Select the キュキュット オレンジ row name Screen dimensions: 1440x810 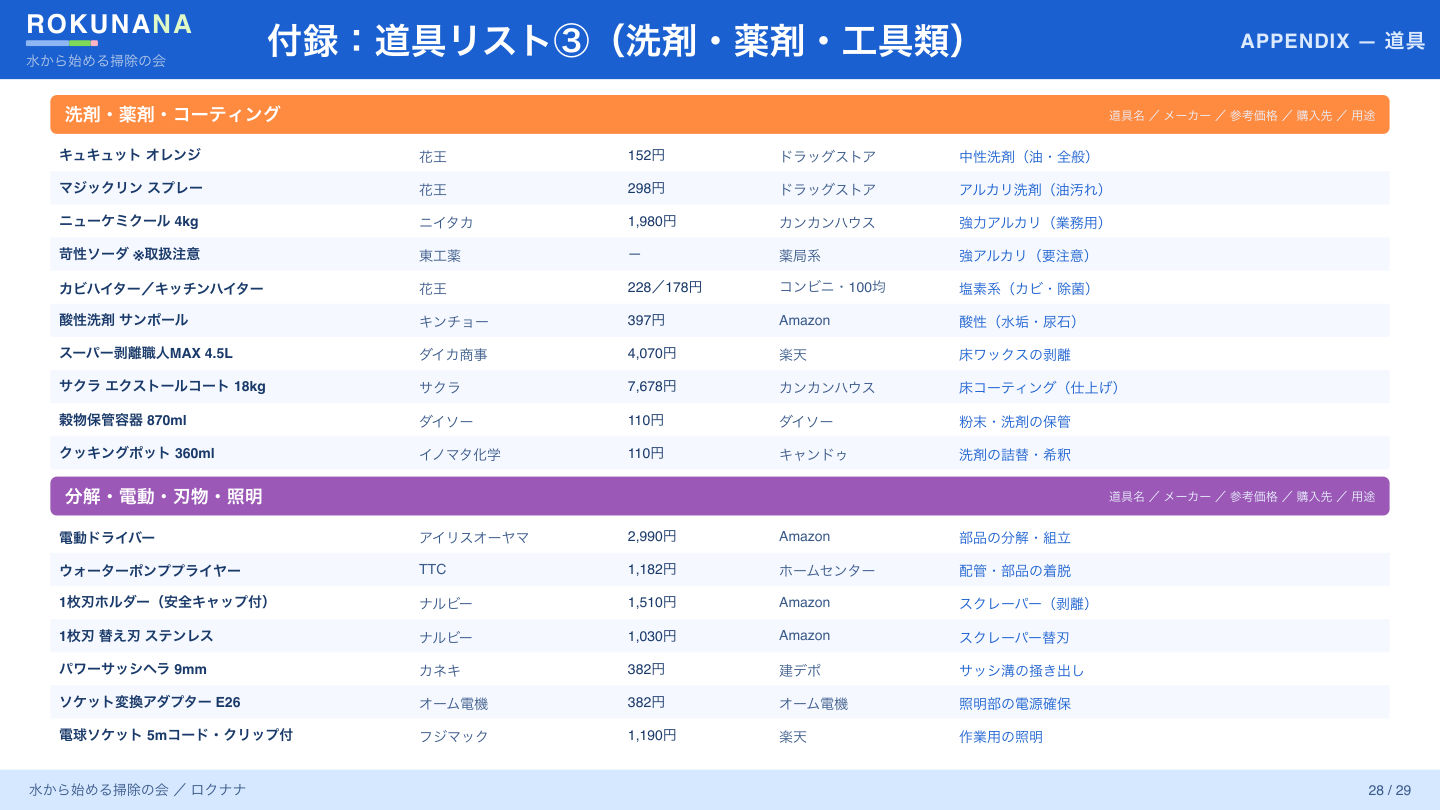point(130,155)
